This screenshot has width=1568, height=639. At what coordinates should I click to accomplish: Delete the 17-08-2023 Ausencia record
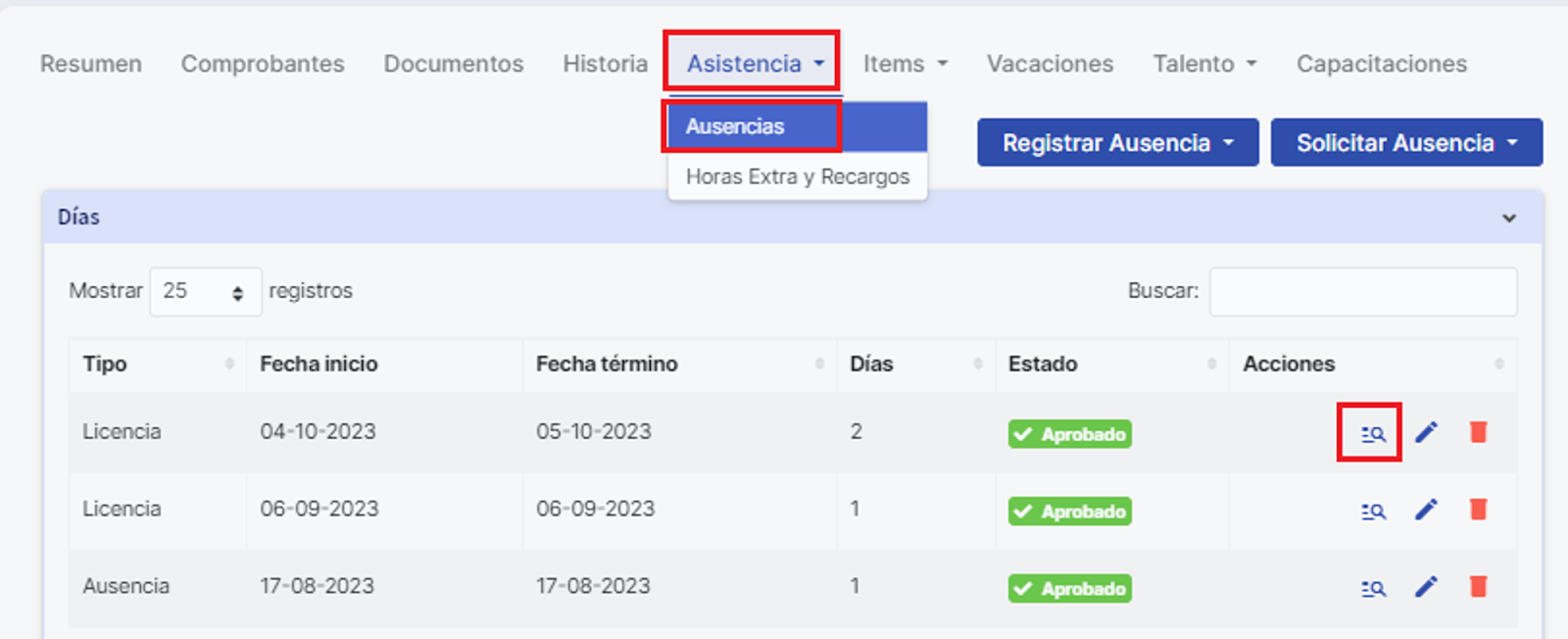click(1478, 587)
